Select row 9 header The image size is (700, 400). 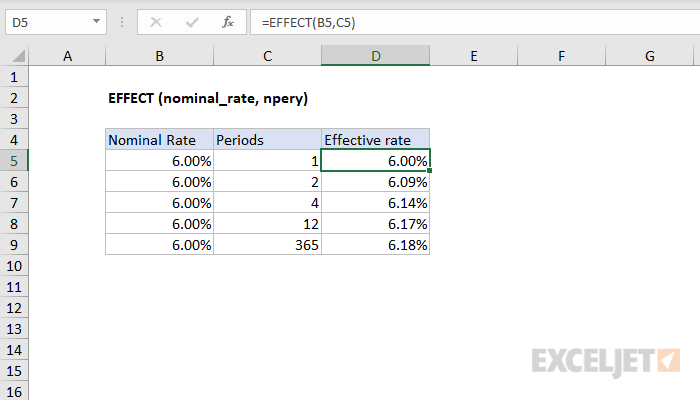coord(14,245)
